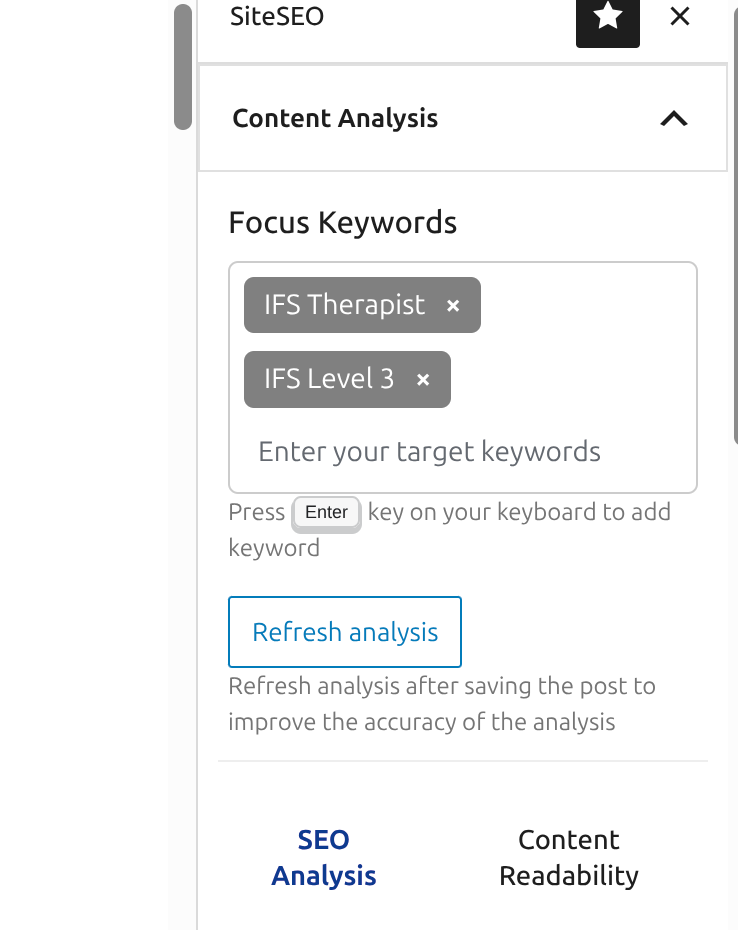Click the Content Analysis panel heading
Viewport: 738px width, 930px height.
point(335,119)
